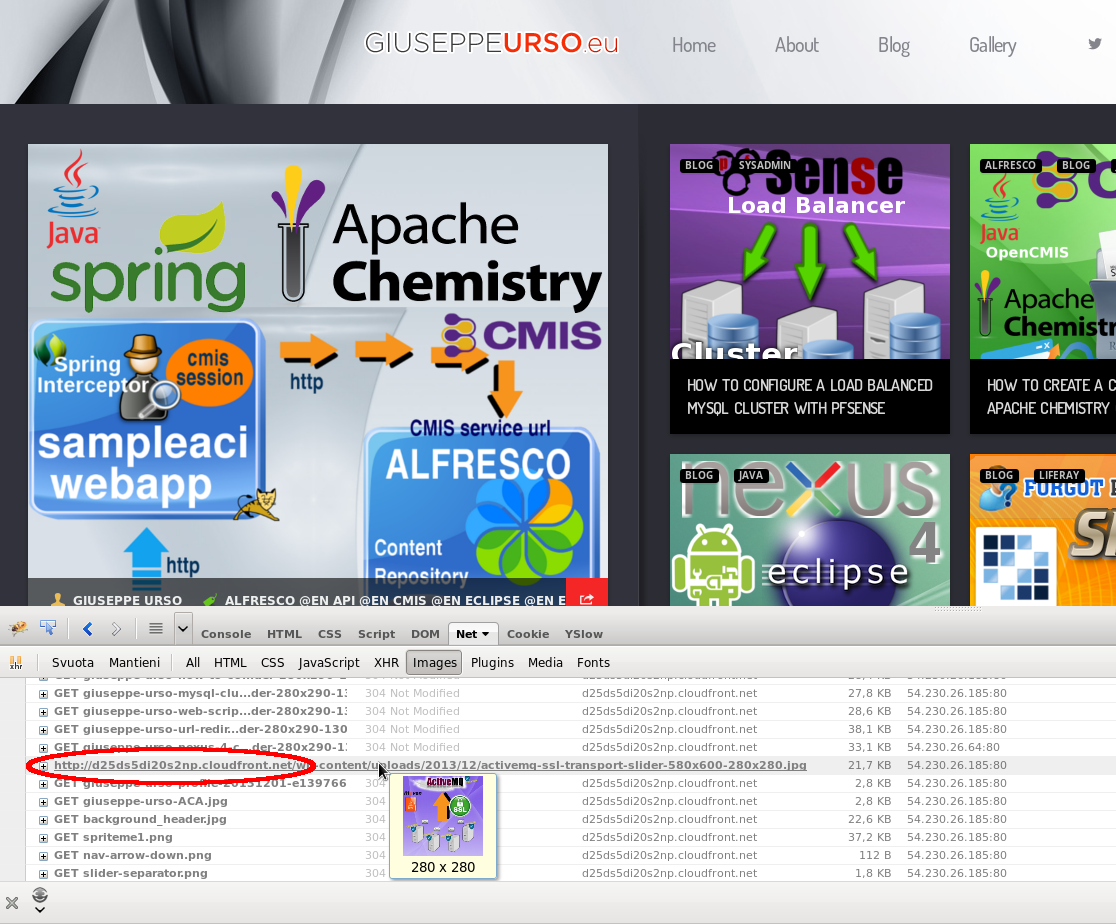Click the JAVA tag on Nexus eclipse card
The width and height of the screenshot is (1116, 924).
point(750,476)
